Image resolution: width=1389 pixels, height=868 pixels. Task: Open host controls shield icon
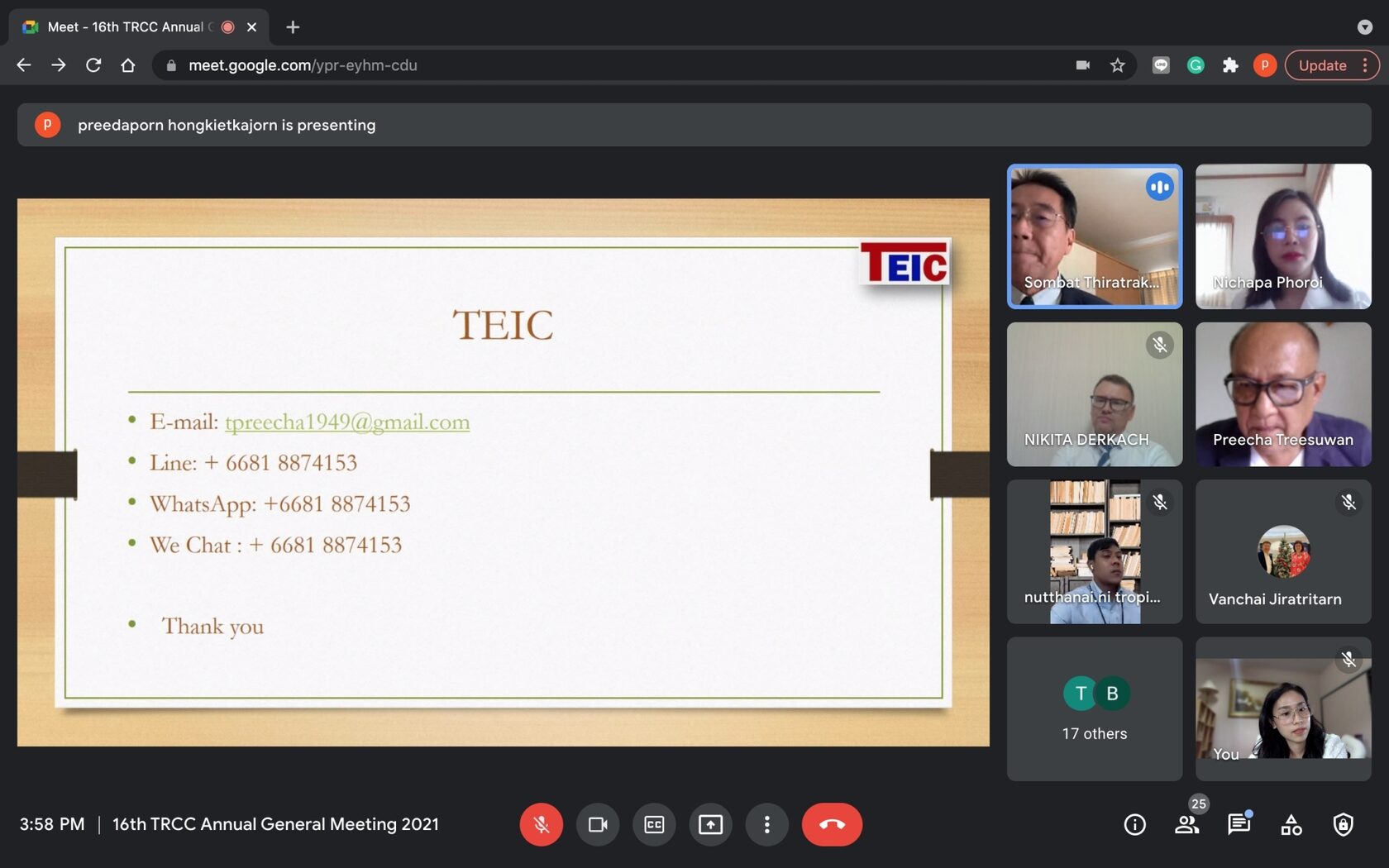point(1343,824)
